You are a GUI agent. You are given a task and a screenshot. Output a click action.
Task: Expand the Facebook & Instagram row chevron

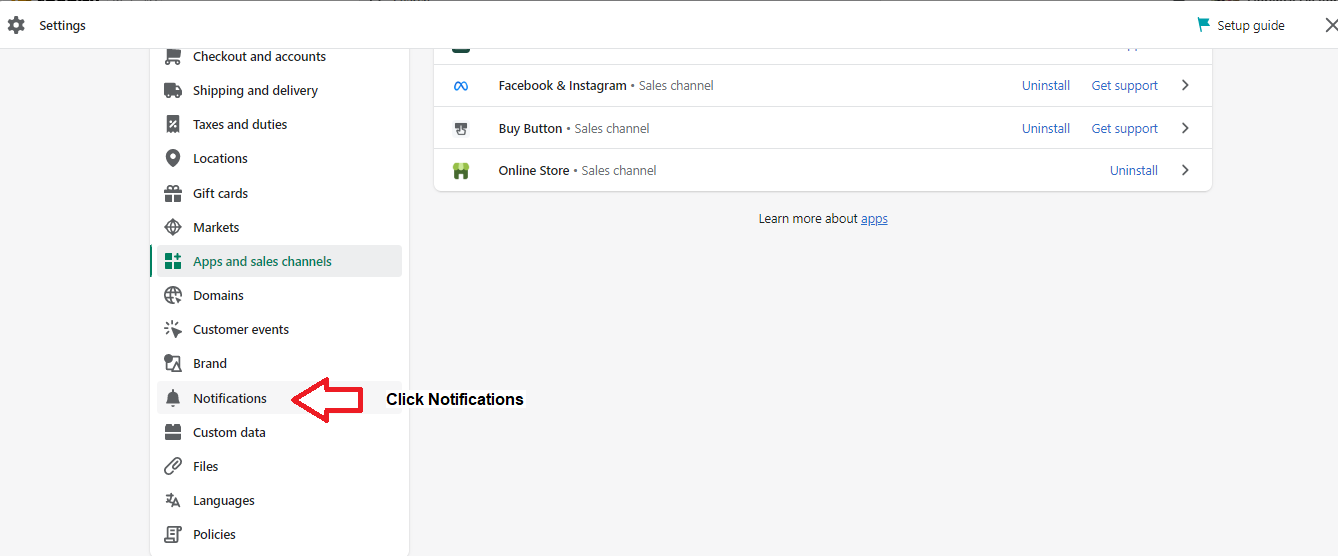coord(1185,86)
